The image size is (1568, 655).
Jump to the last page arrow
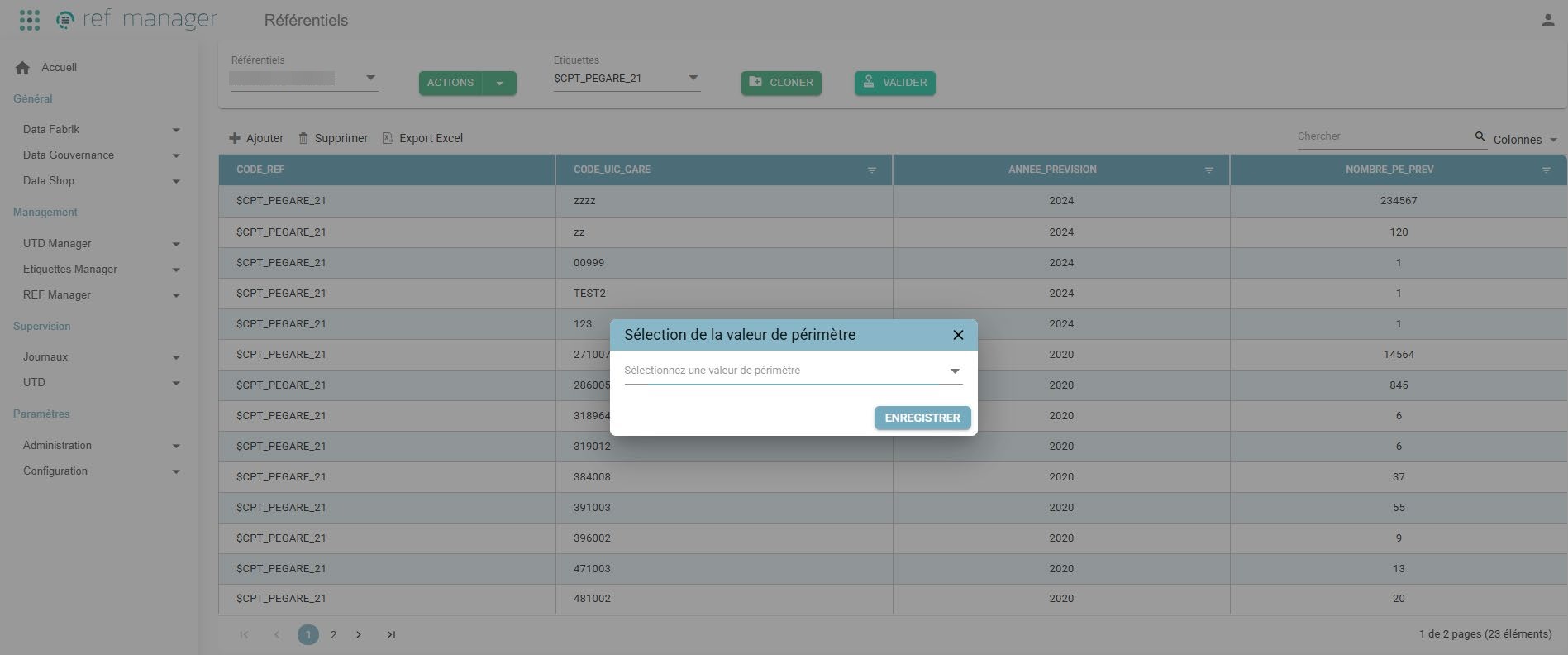[391, 634]
